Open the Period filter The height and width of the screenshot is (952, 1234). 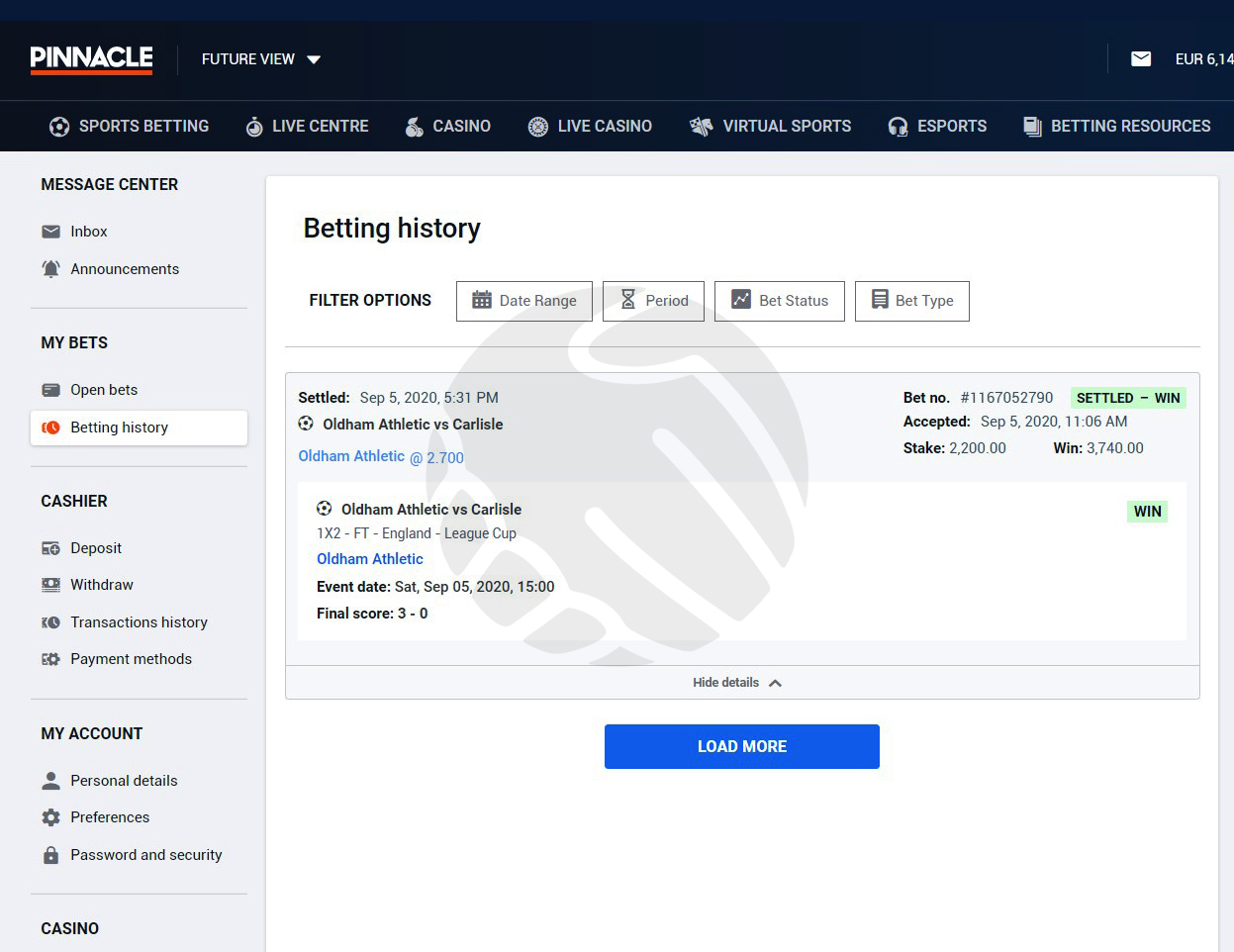coord(653,301)
